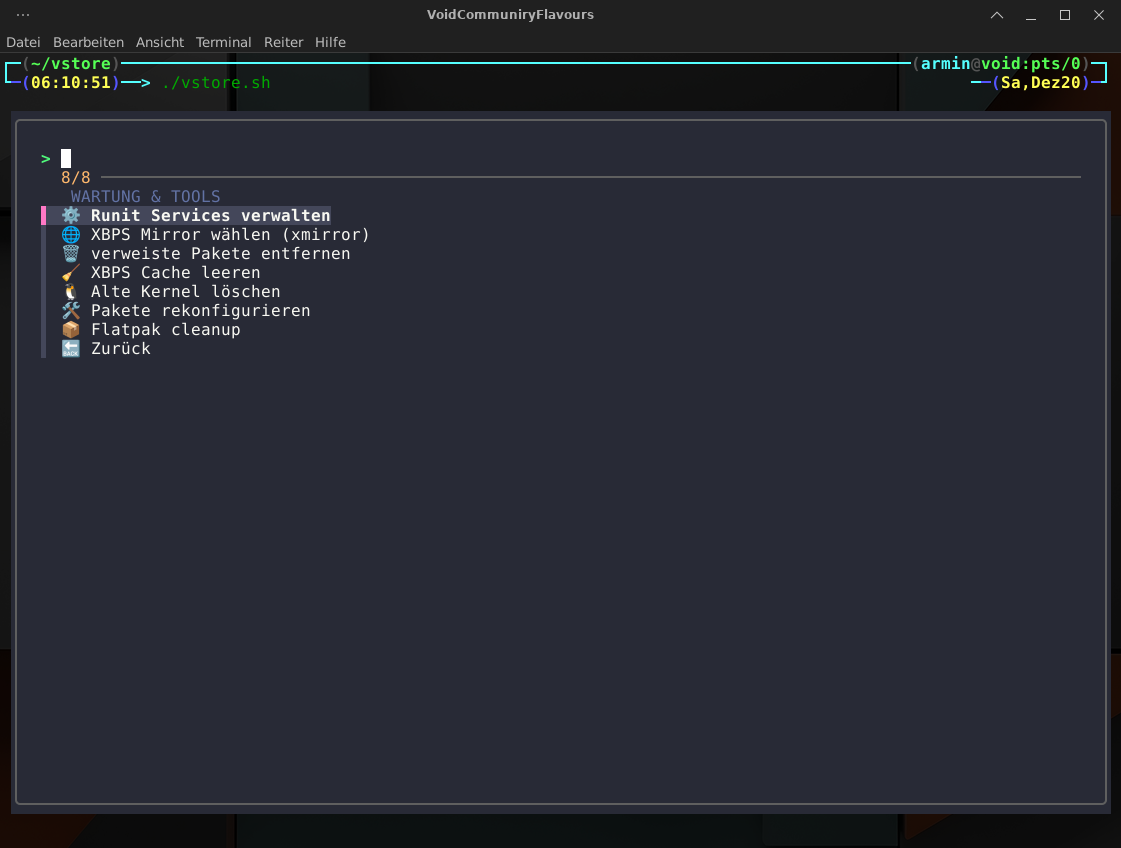Choose 'verweiste Pakete entfernen' text entry
Viewport: 1121px width, 848px height.
(220, 254)
